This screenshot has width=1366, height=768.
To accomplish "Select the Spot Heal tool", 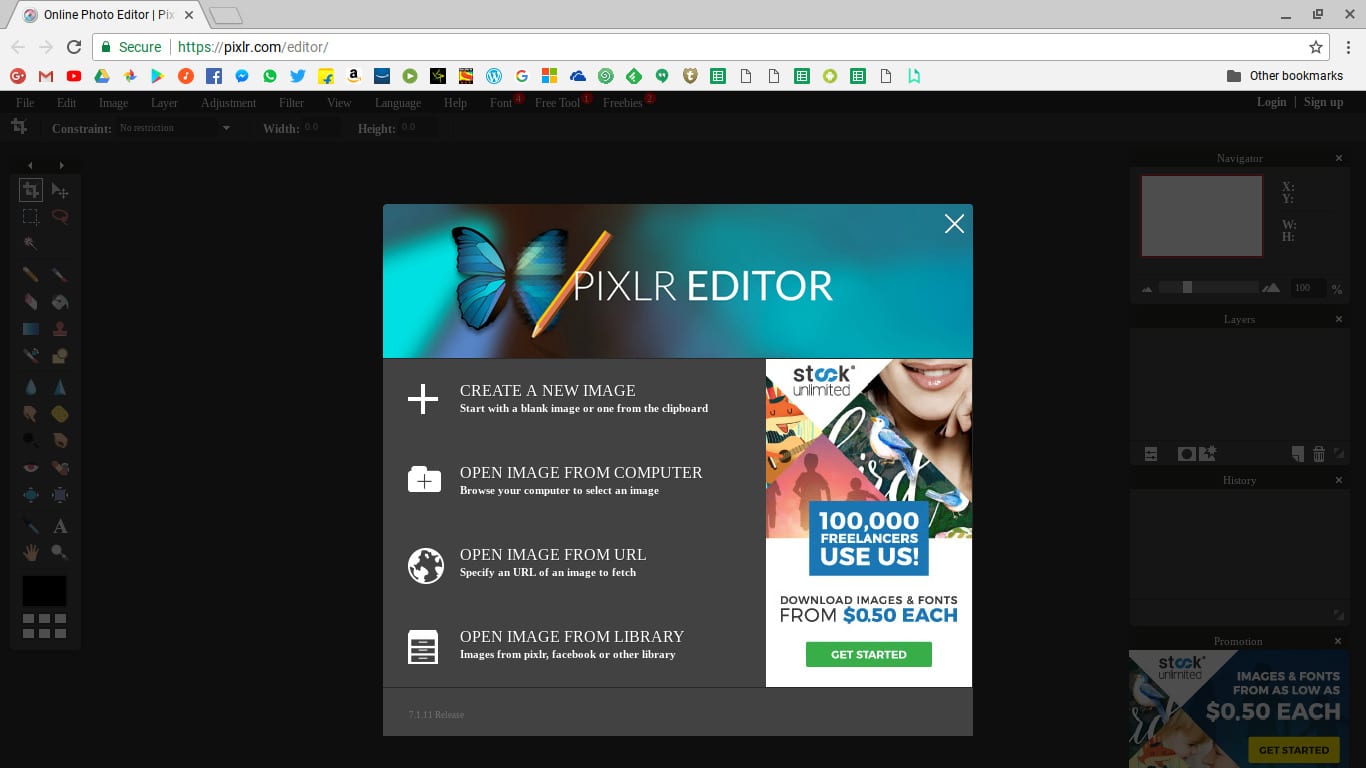I will point(60,467).
